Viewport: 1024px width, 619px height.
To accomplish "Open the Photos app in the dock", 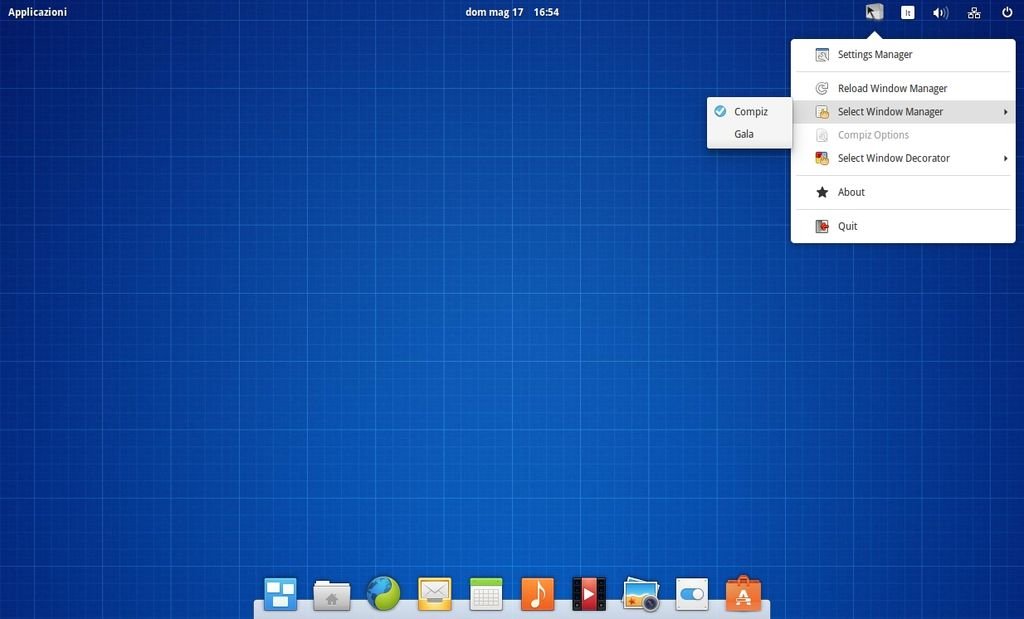I will pos(640,594).
